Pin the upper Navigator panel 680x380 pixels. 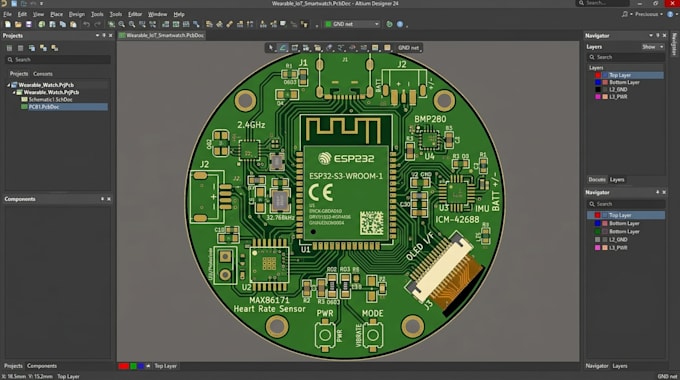click(x=657, y=36)
